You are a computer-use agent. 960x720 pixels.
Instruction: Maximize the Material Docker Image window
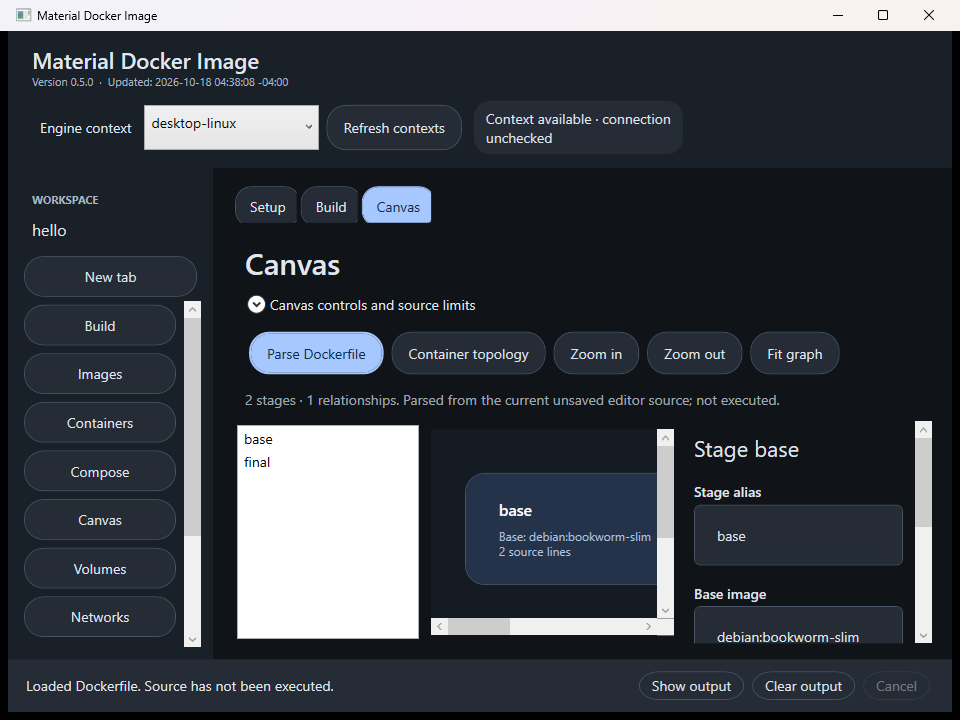click(x=883, y=15)
